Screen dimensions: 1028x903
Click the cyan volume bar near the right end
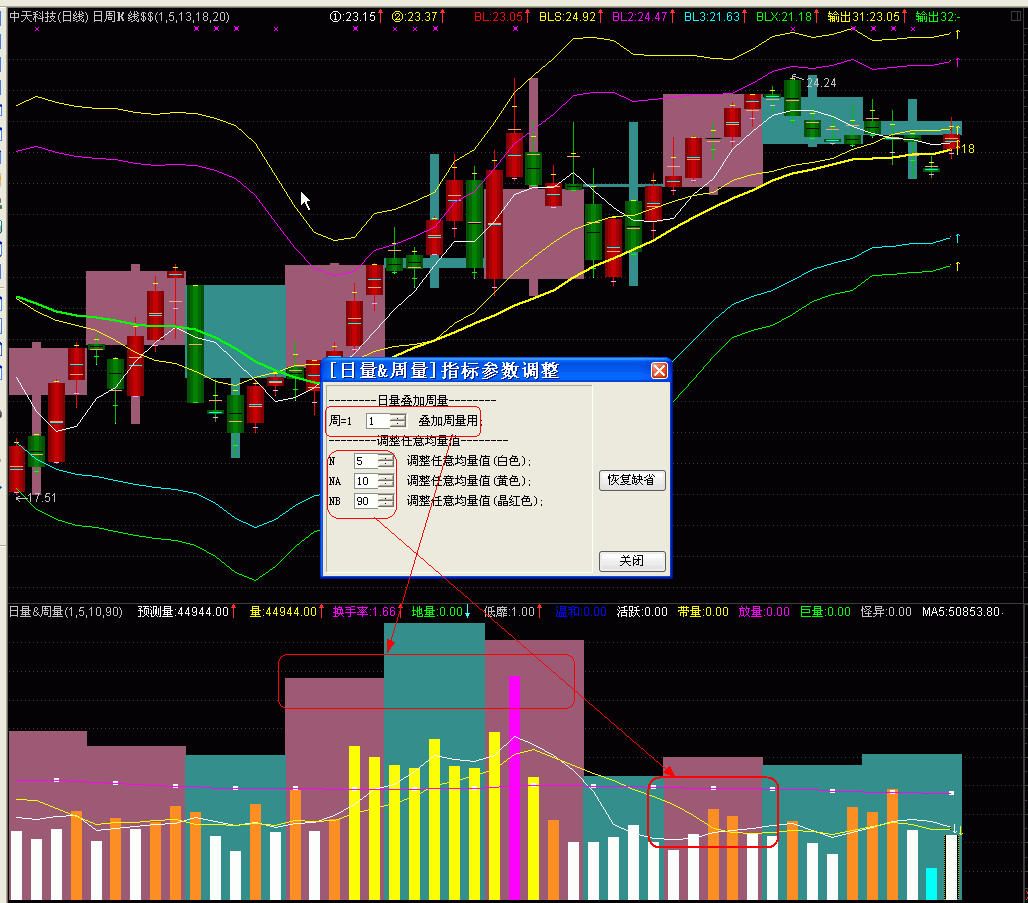point(931,883)
